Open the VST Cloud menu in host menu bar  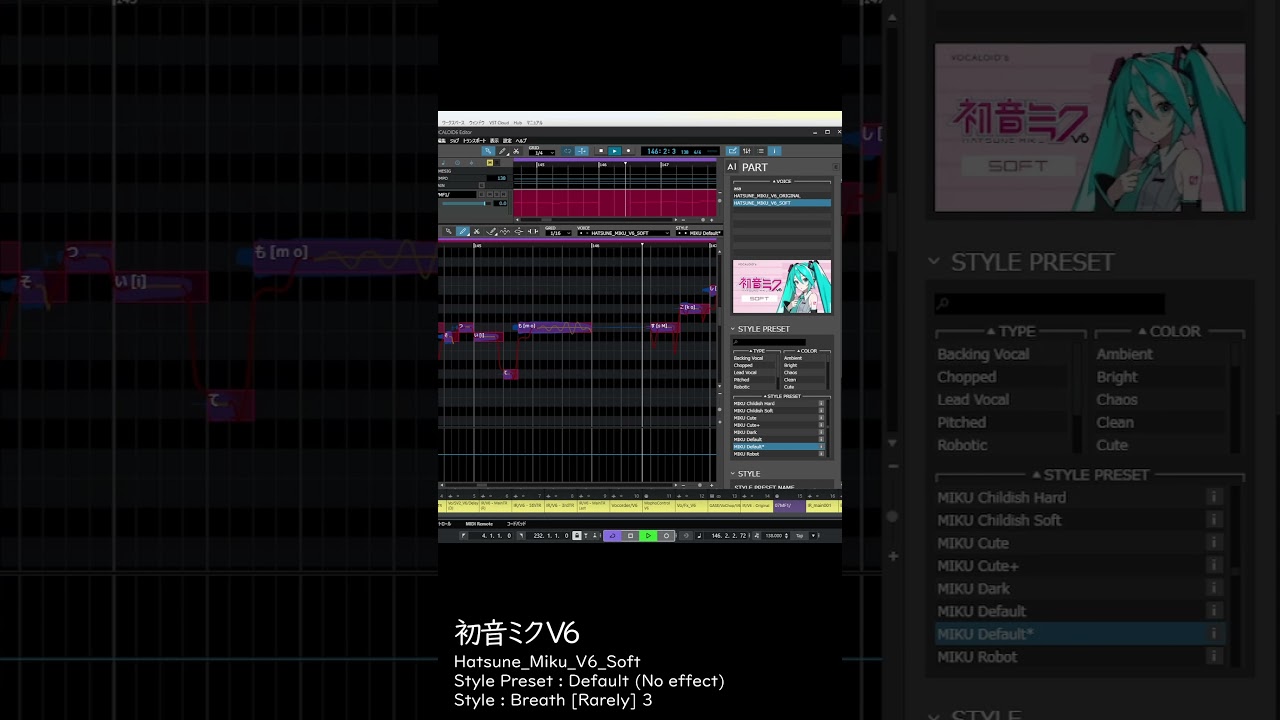click(x=499, y=123)
